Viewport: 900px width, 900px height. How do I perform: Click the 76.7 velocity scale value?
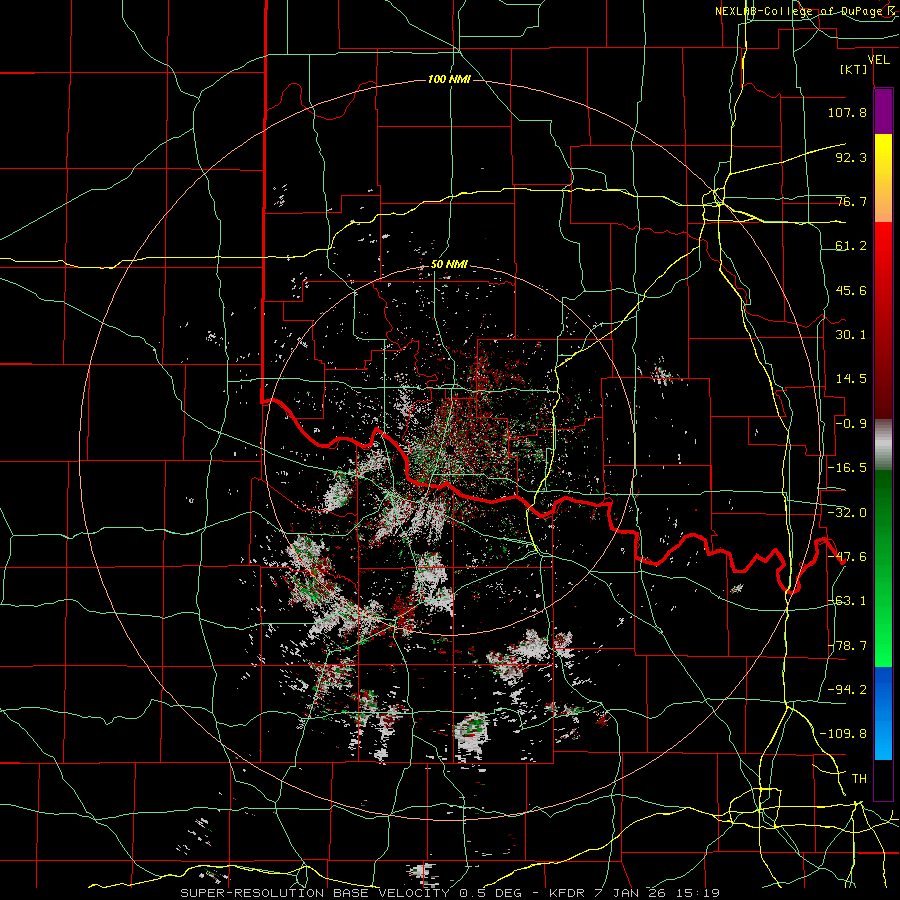851,201
